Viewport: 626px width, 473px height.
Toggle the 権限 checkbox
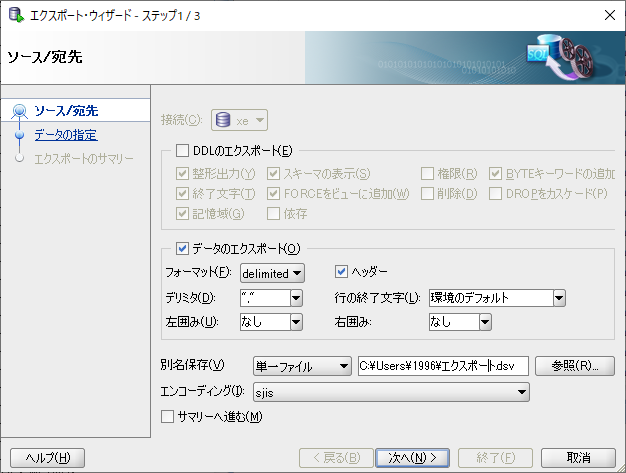coord(428,174)
